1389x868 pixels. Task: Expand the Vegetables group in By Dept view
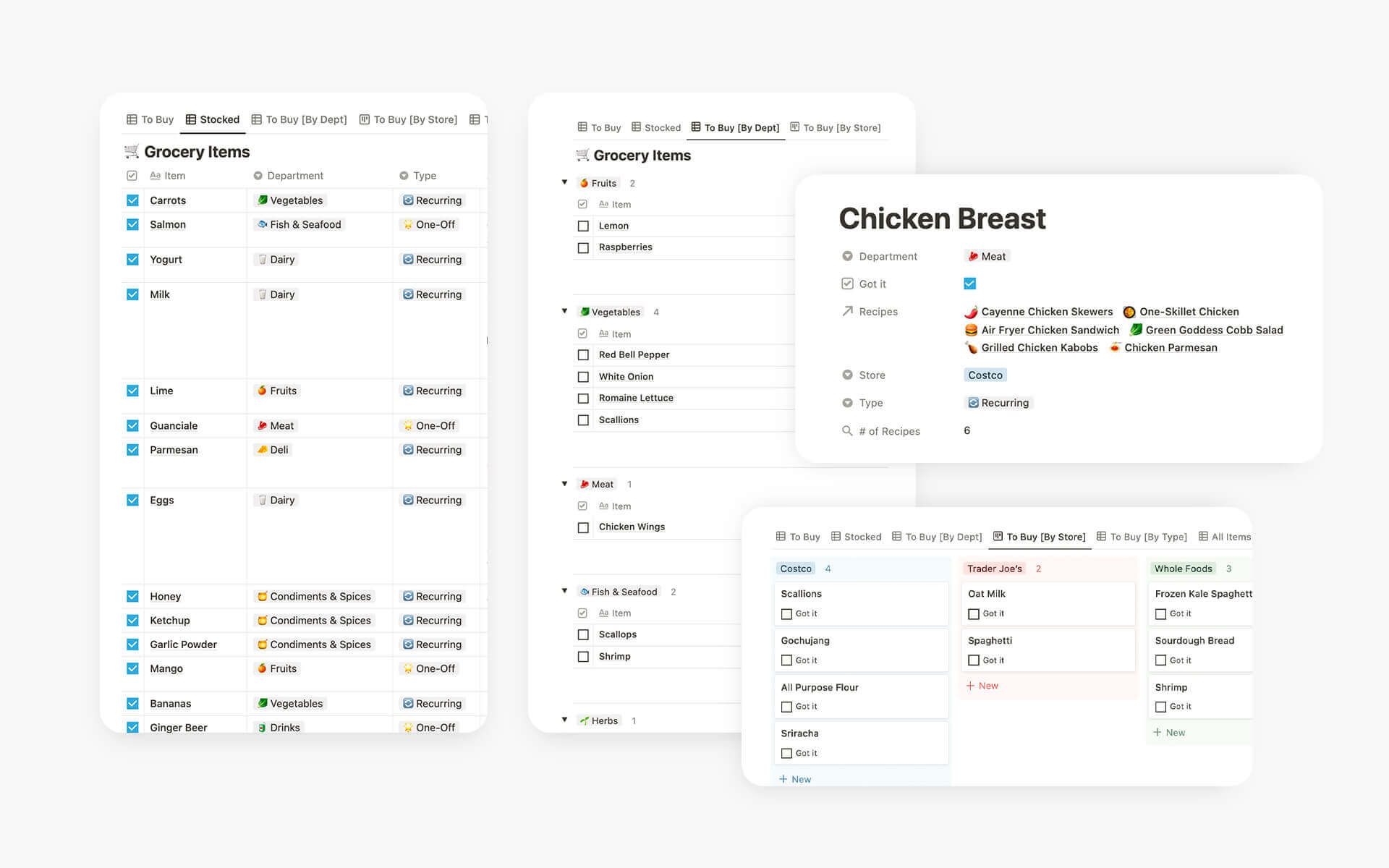[x=564, y=311]
